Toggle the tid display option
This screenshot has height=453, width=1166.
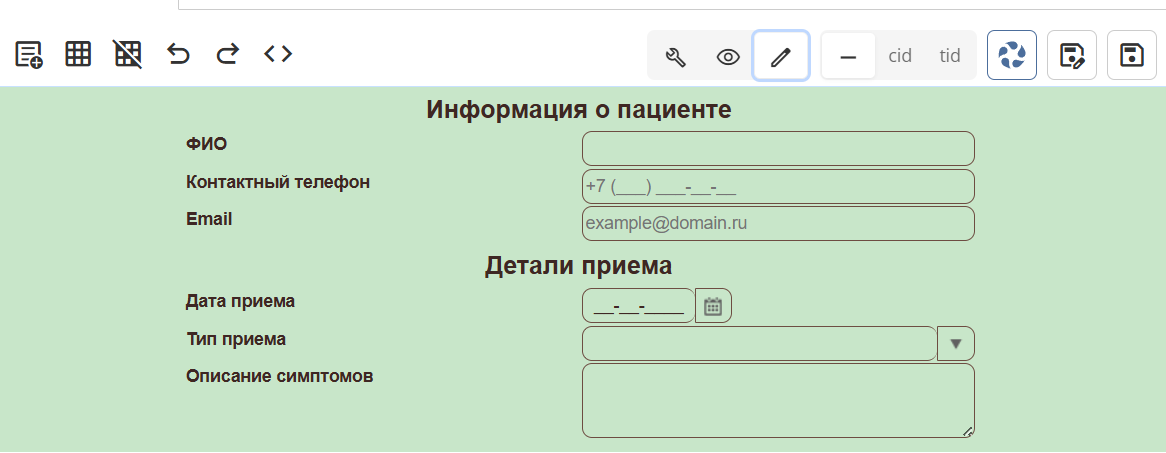pyautogui.click(x=950, y=56)
